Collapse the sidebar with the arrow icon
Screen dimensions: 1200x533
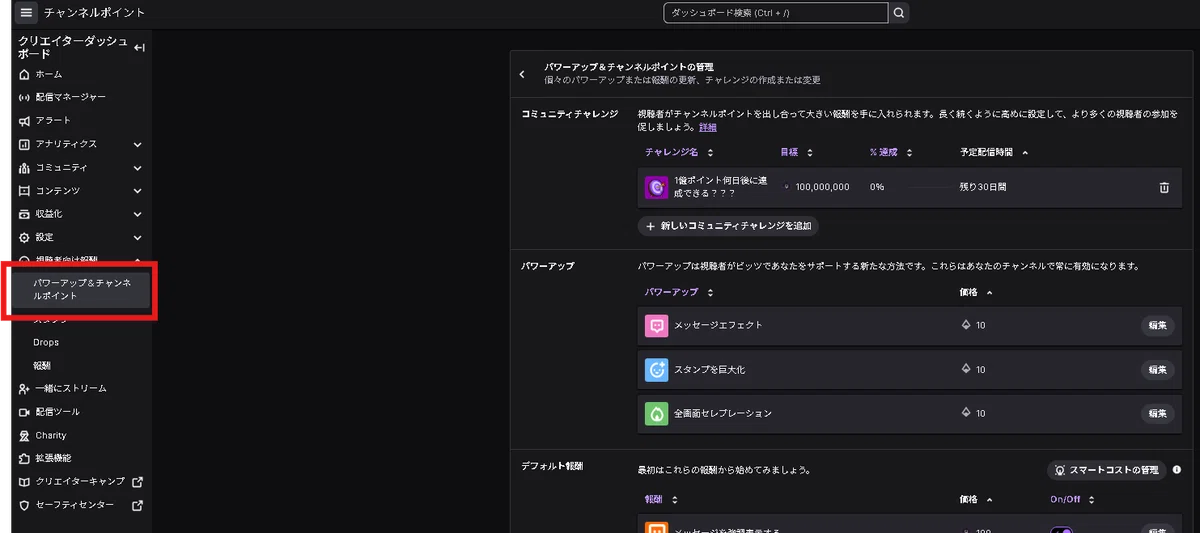point(139,48)
